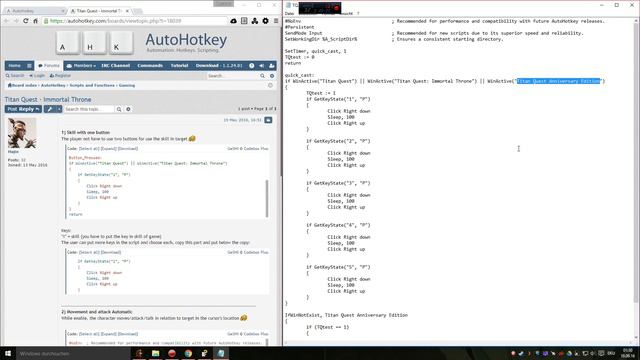Open the Tutorial nav link

coord(179,66)
